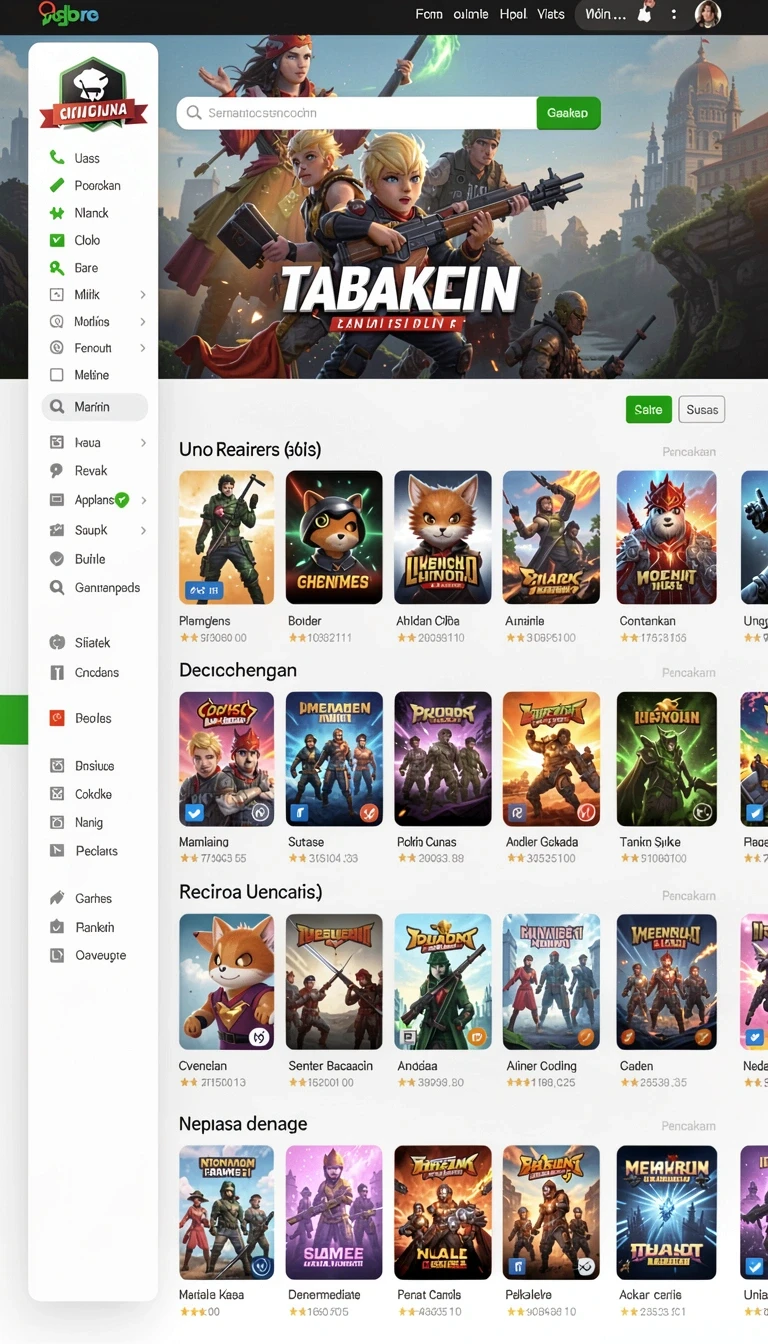
Task: Expand the Fenoutt submenu chevron
Action: click(143, 348)
